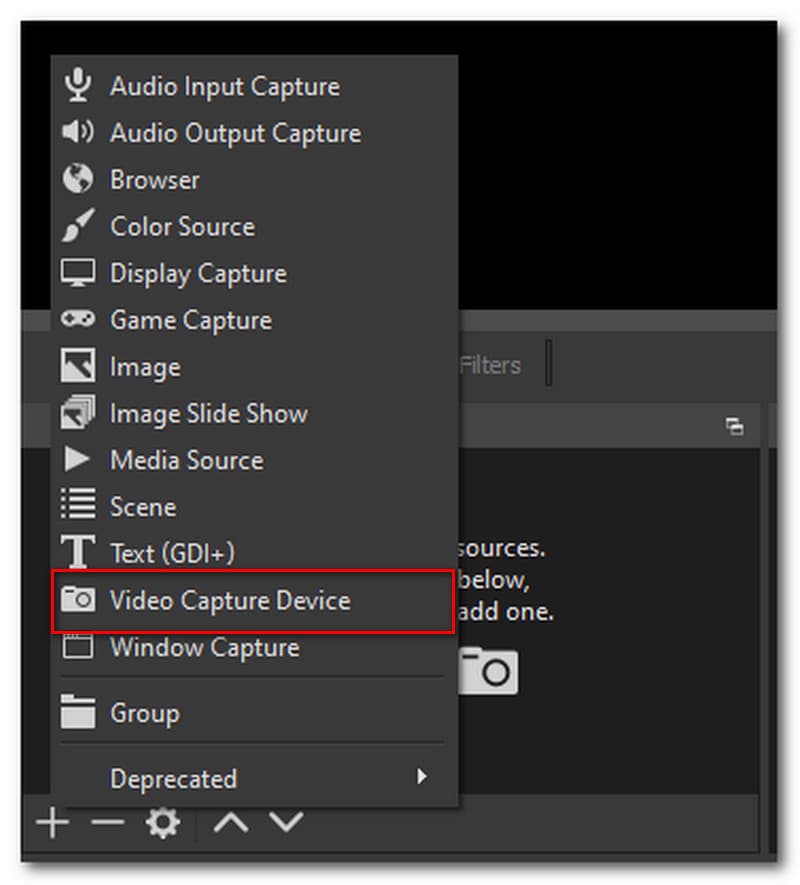Add a source with the plus button
Viewport: 800px width, 885px height.
(x=53, y=822)
